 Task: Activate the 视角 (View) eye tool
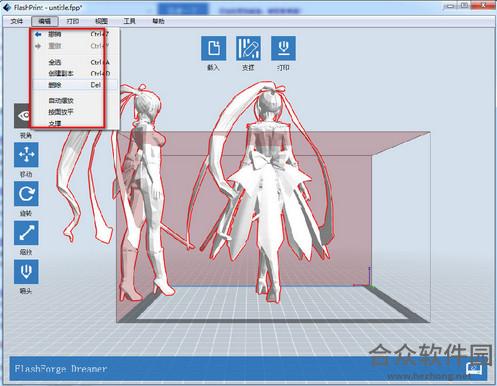(22, 116)
